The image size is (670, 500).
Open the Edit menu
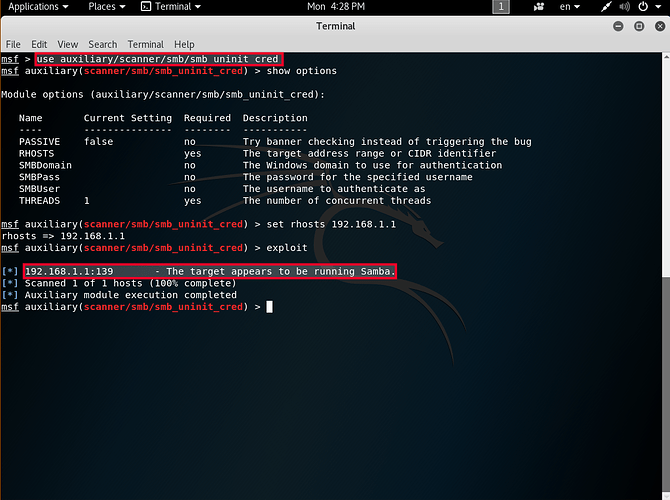point(39,44)
